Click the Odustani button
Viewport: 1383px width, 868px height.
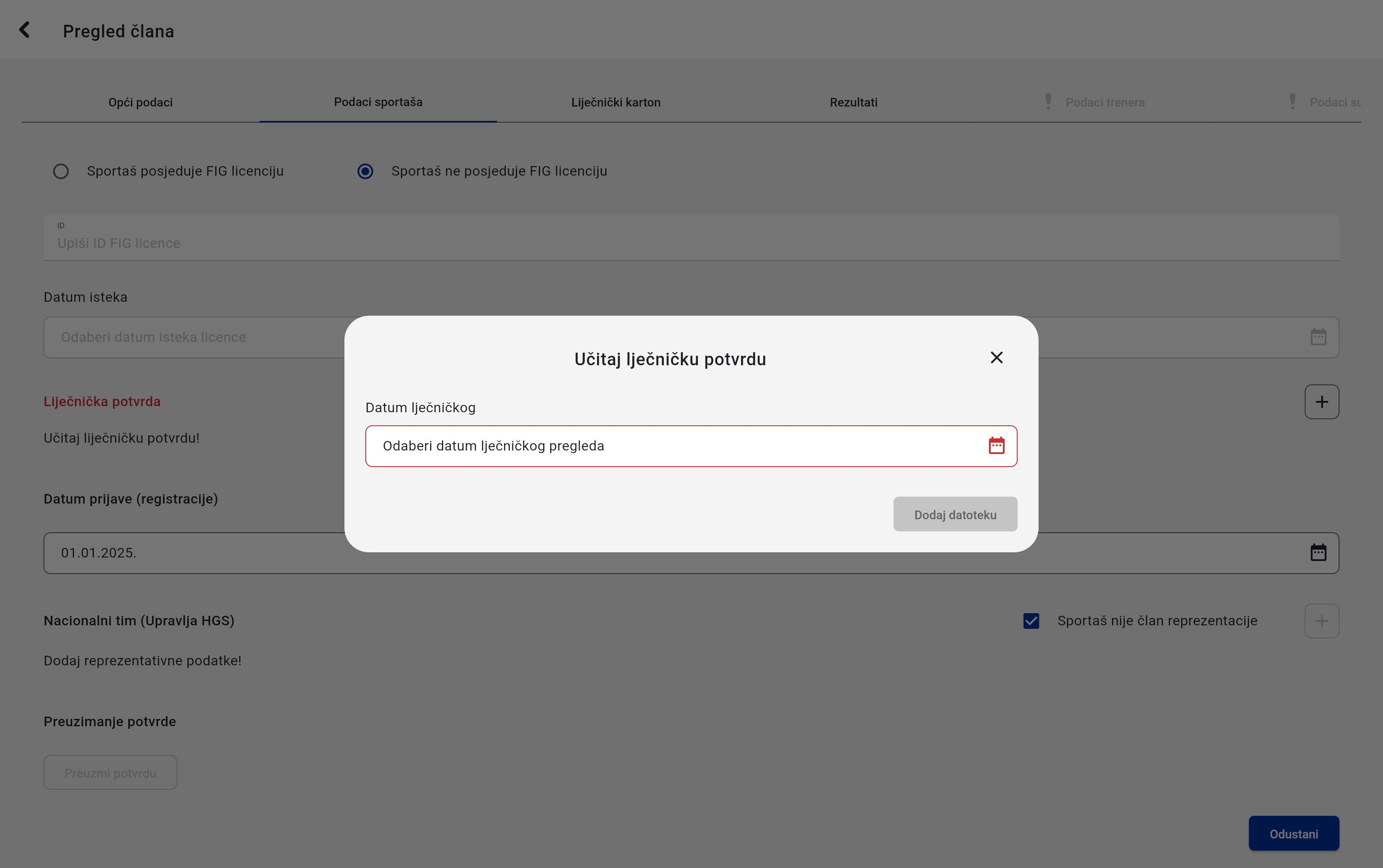click(x=1293, y=834)
